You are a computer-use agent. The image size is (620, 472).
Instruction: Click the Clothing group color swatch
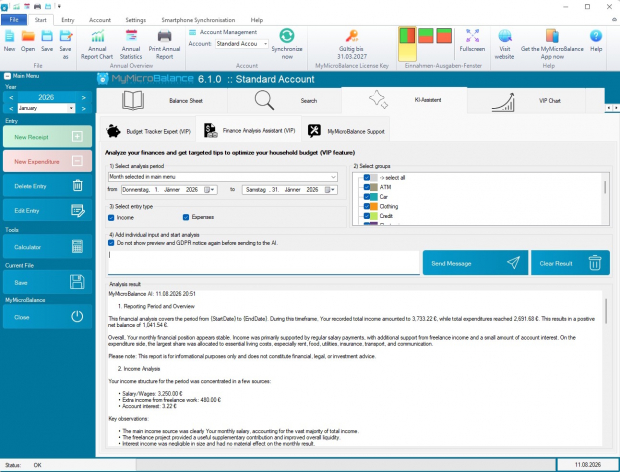coord(374,206)
